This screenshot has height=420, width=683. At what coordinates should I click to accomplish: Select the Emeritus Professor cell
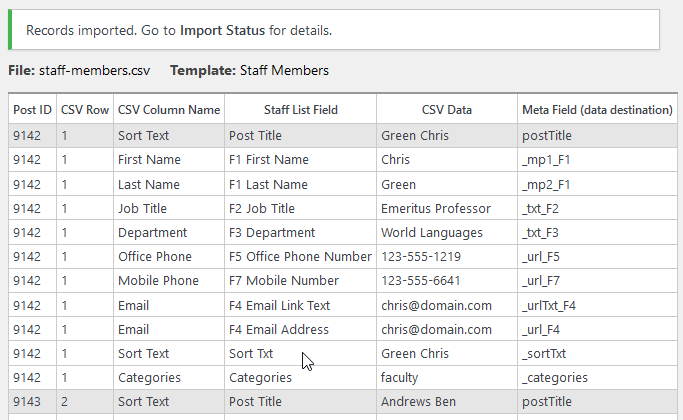tap(436, 208)
